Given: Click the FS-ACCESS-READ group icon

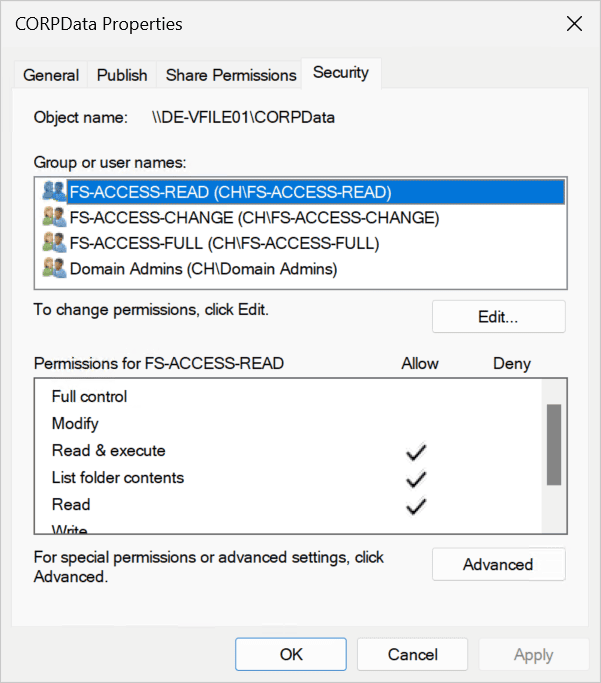Looking at the screenshot, I should click(54, 191).
